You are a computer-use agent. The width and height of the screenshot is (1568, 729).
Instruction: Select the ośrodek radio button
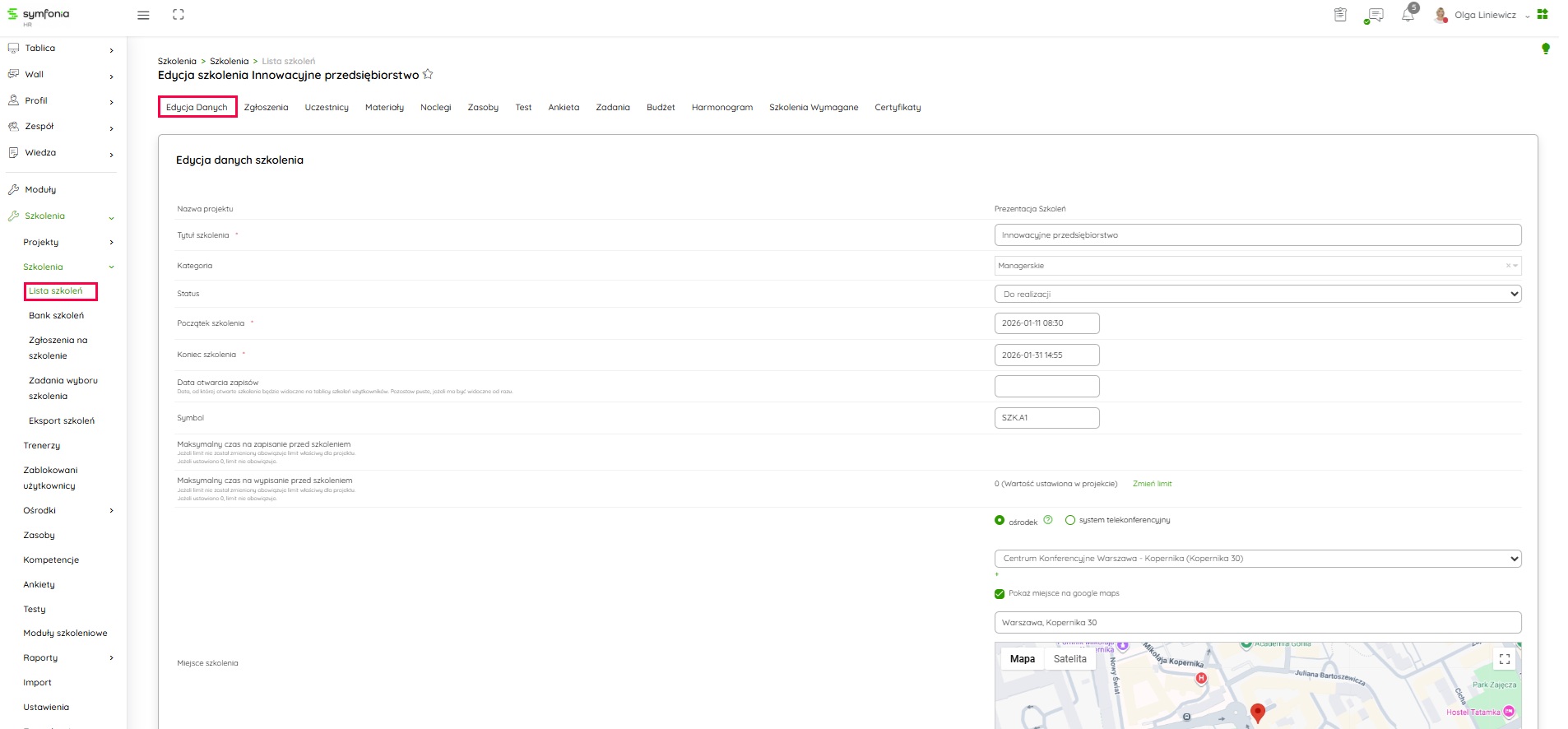click(x=1000, y=520)
